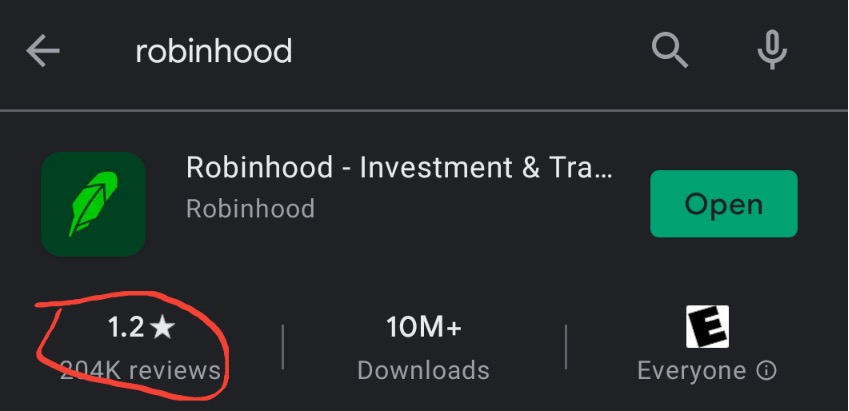Click the magnifying glass search icon

pos(670,49)
